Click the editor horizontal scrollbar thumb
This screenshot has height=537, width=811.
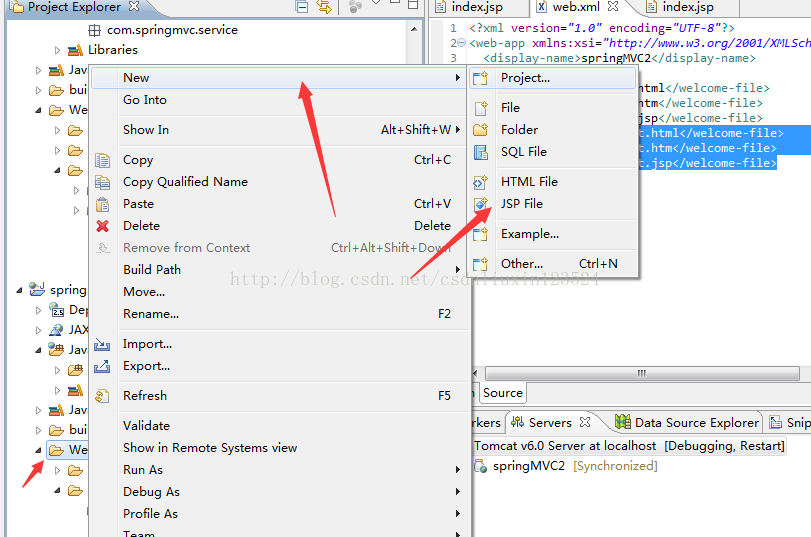click(x=642, y=373)
